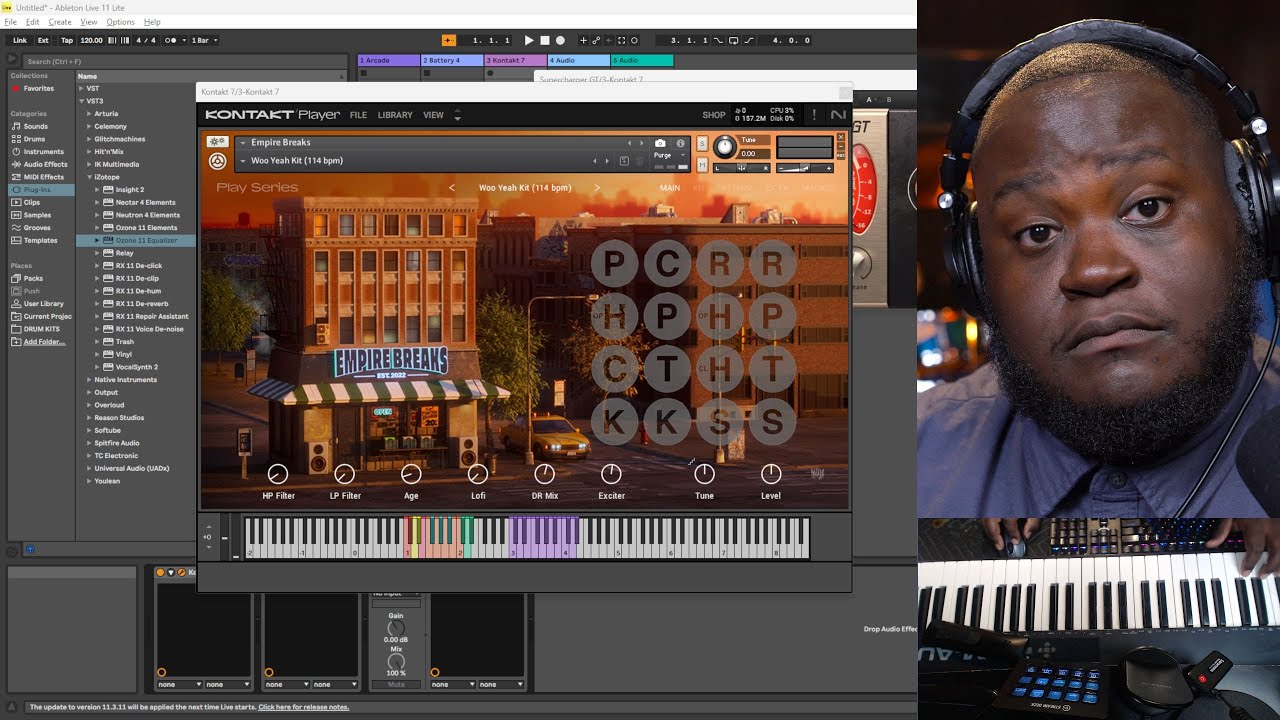Screen dimensions: 1280x720
Task: Expand the Arturia folder in browser
Action: [89, 114]
